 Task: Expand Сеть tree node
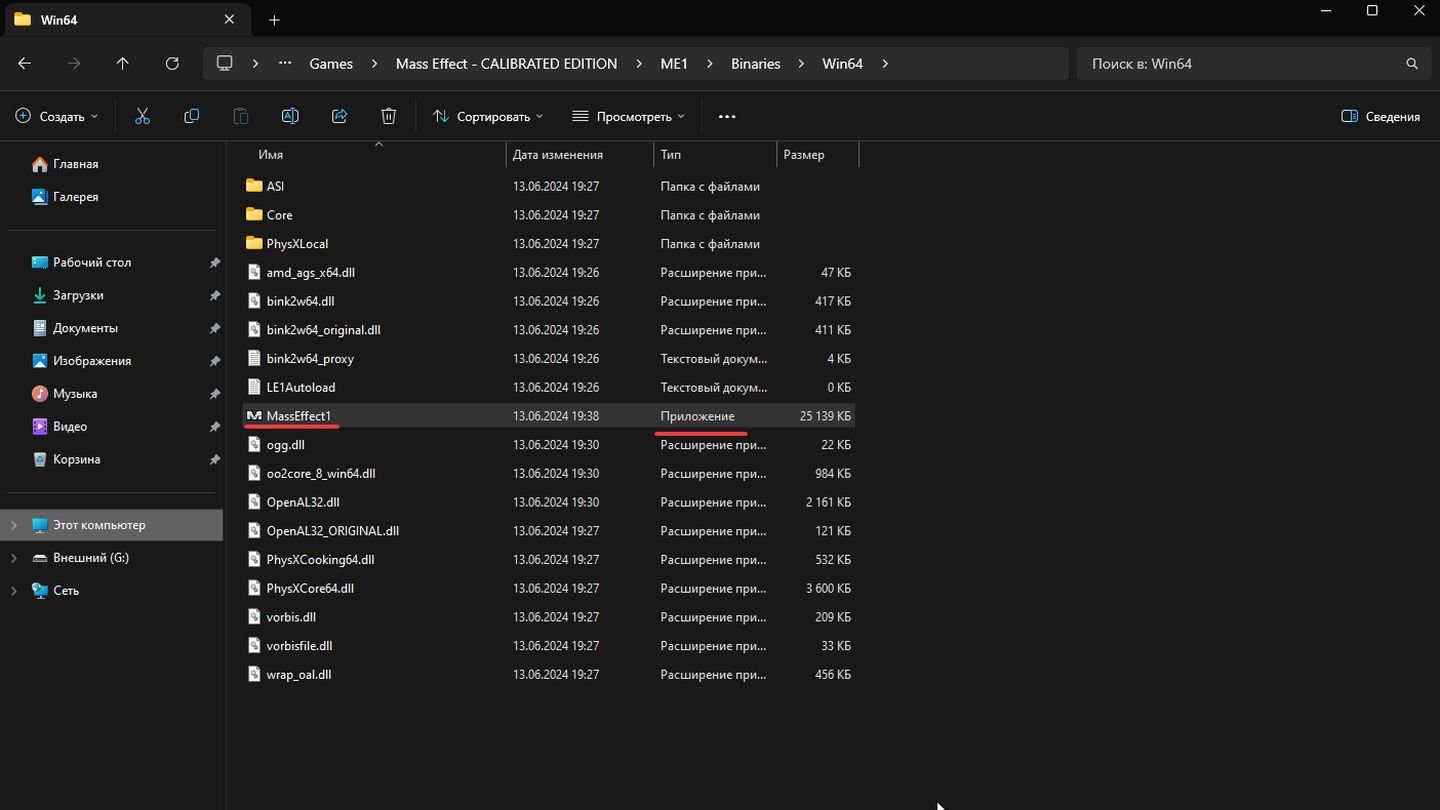pos(14,591)
